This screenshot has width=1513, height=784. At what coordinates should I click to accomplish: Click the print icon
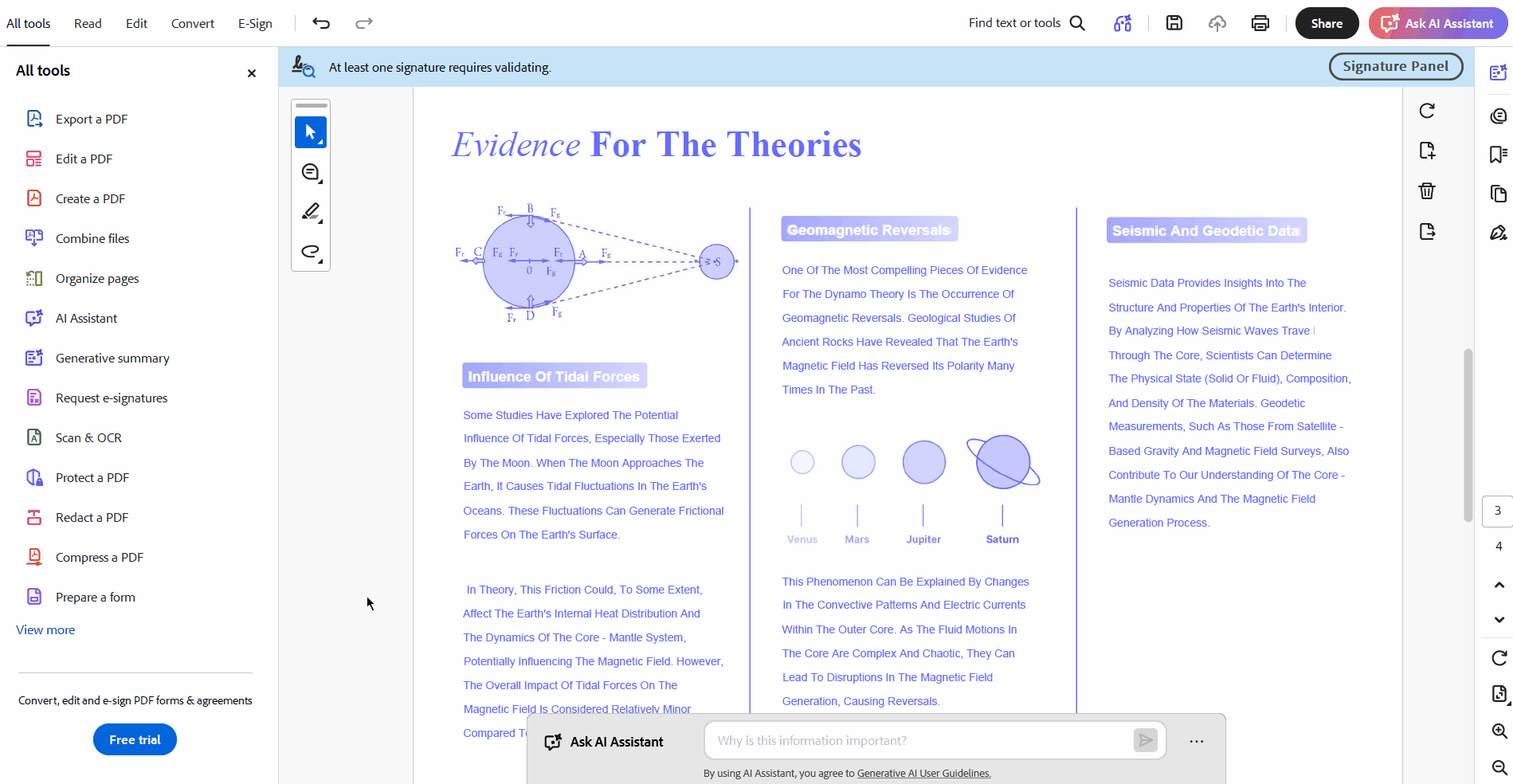[1260, 23]
